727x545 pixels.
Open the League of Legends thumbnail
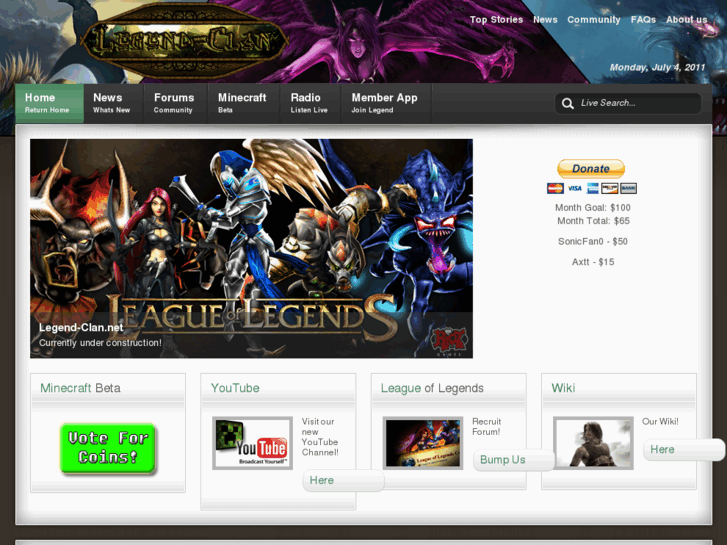(423, 443)
